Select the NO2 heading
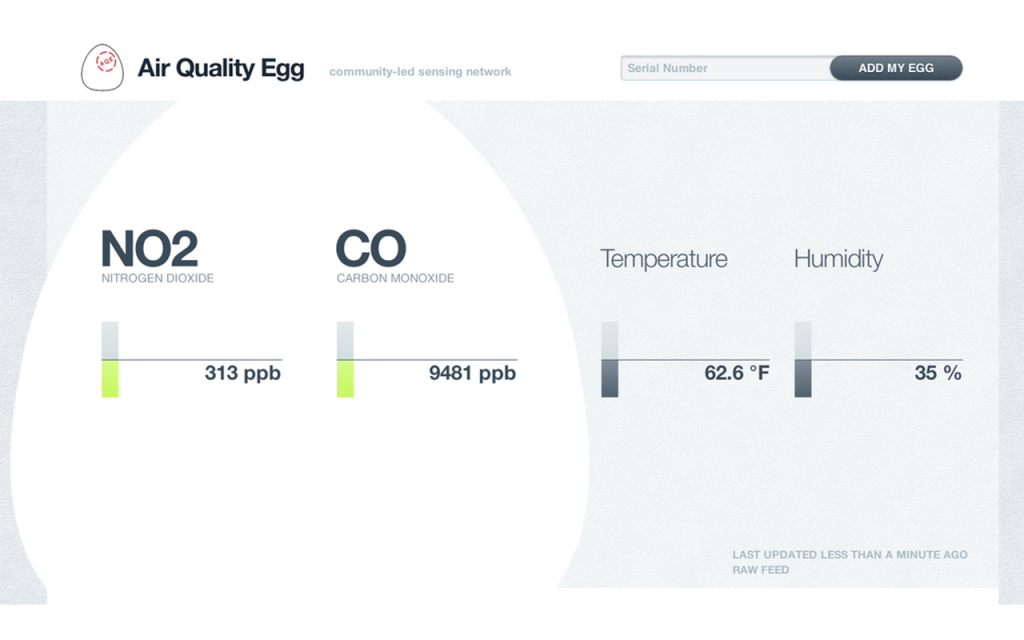The width and height of the screenshot is (1024, 640). click(x=149, y=249)
